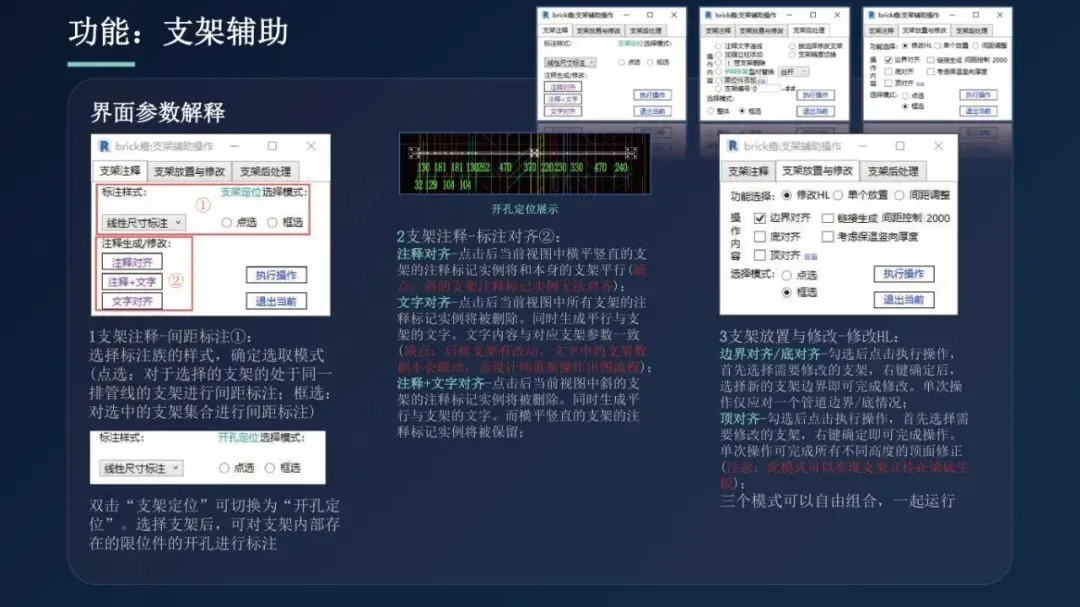Click 退出当前 in large 支架注释 dialog

(276, 301)
